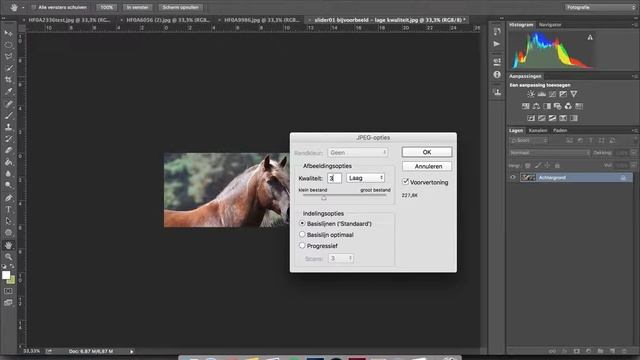
Task: Switch to HF0A9986.jpg document tab
Action: coord(262,20)
